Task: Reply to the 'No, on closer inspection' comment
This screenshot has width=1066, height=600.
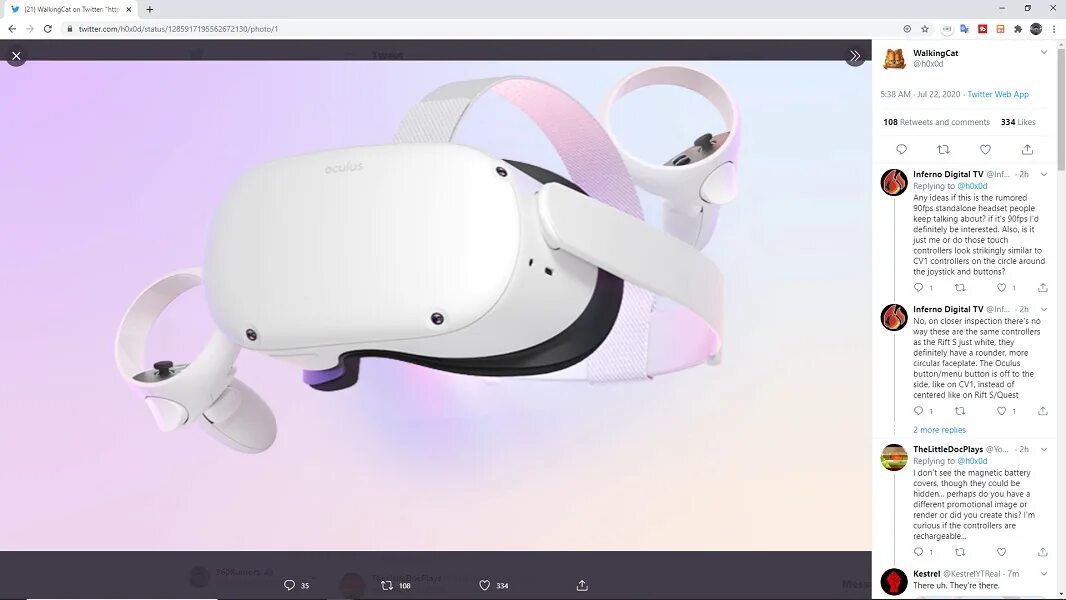Action: point(918,410)
